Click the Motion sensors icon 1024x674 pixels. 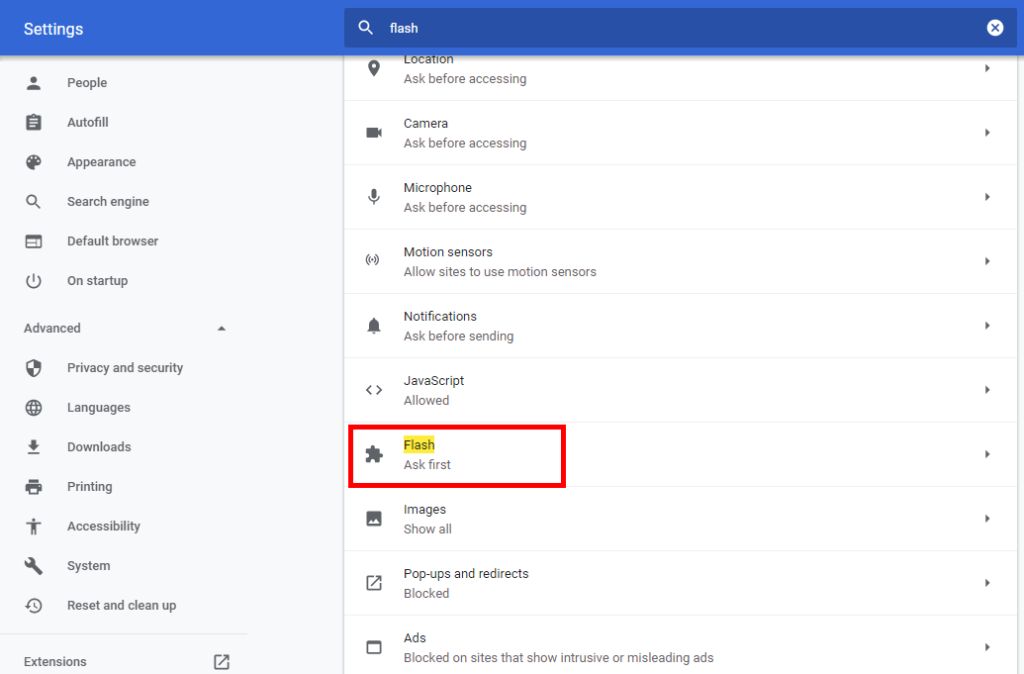[x=372, y=260]
